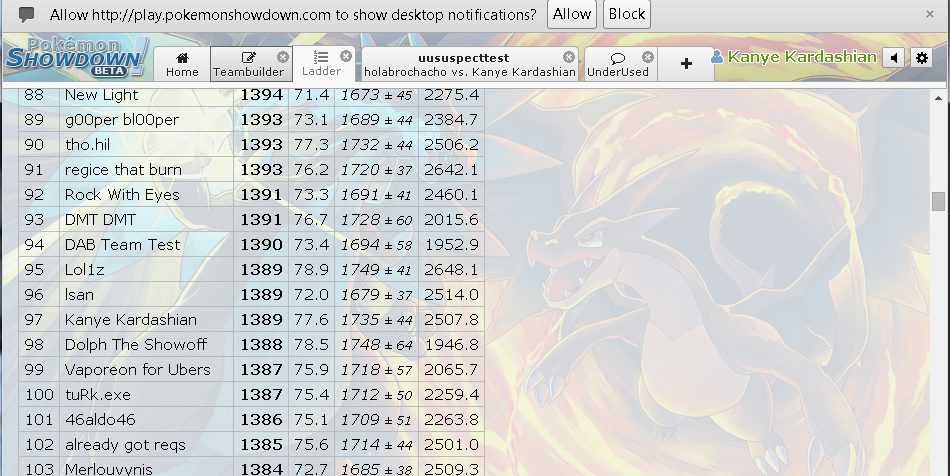Open the sound volume icon
The image size is (950, 476).
pos(894,58)
